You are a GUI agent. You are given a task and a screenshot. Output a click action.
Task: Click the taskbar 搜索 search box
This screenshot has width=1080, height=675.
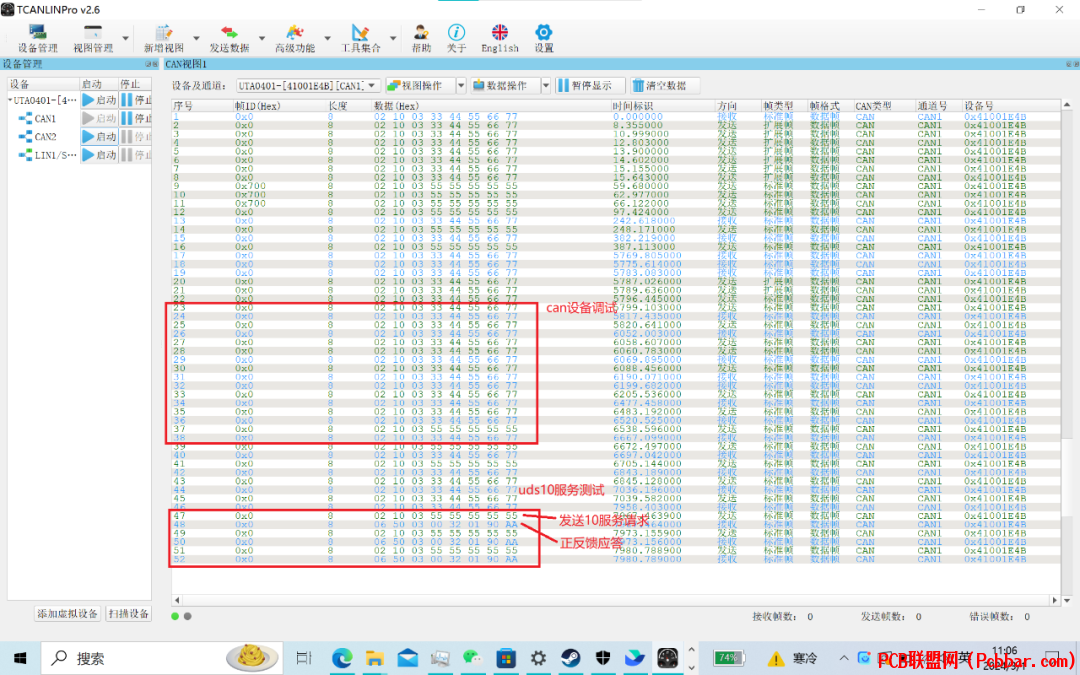162,658
